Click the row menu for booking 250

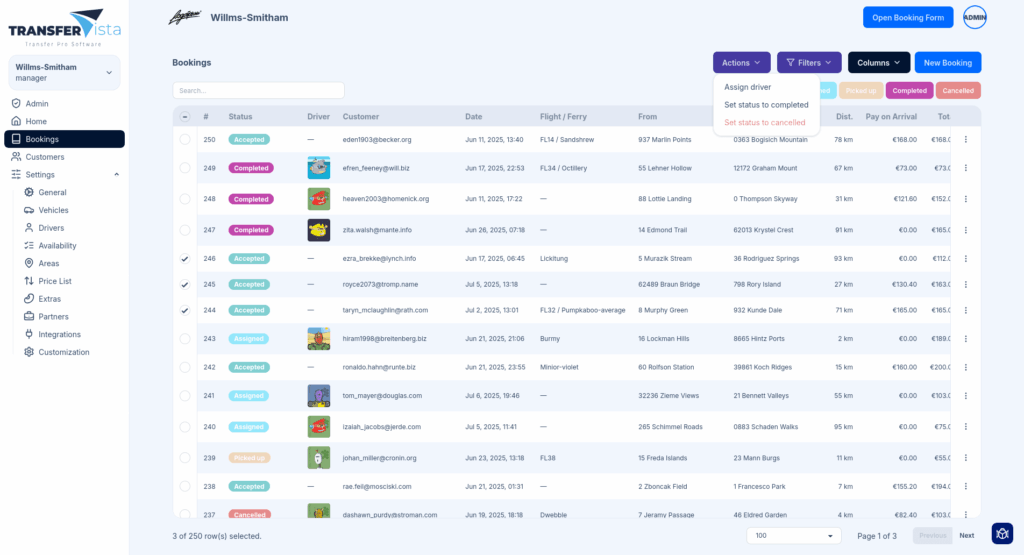coord(965,140)
